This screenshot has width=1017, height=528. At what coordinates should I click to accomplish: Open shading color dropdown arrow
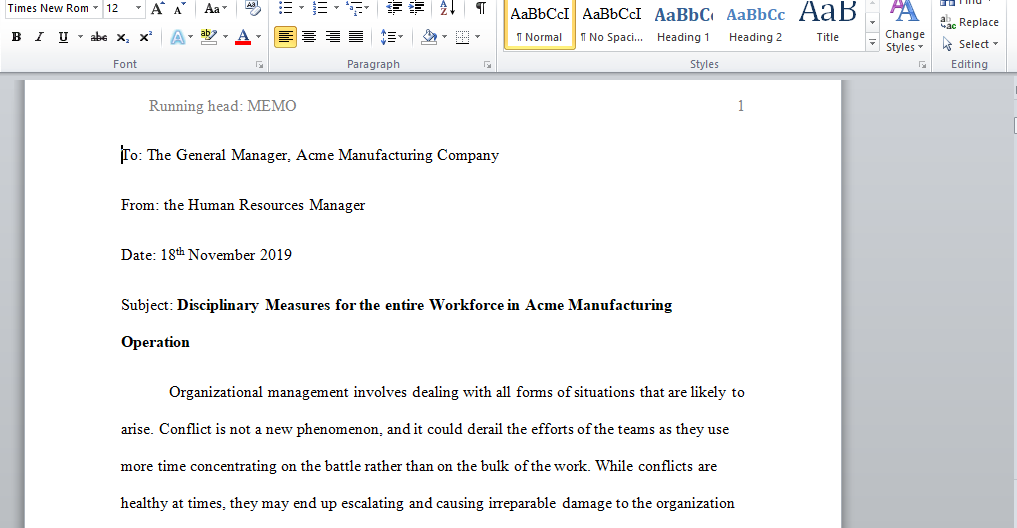(x=444, y=37)
